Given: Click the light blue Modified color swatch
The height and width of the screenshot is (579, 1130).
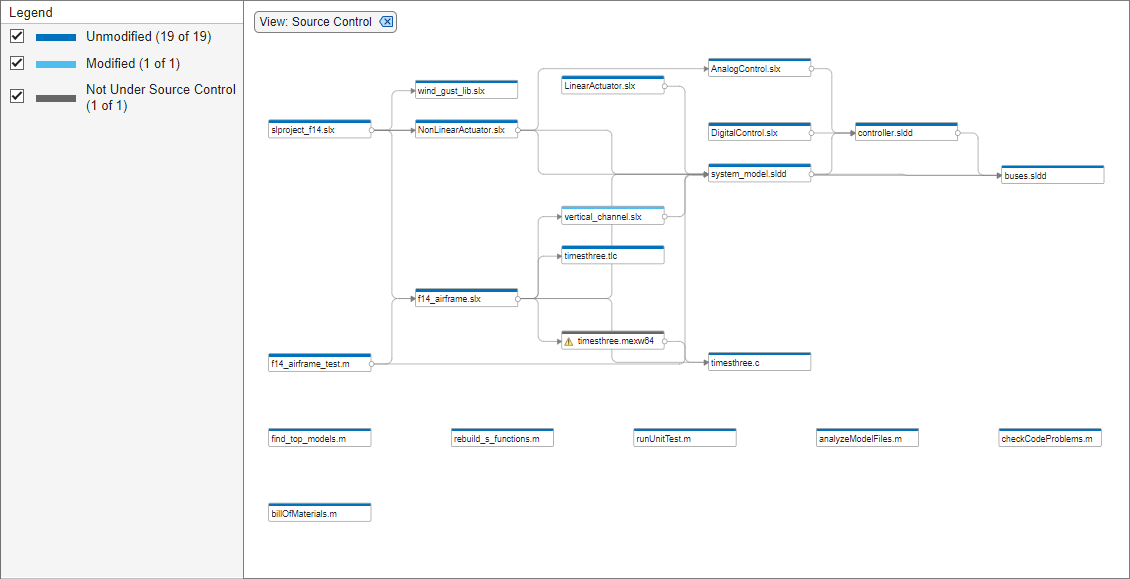Looking at the screenshot, I should pyautogui.click(x=56, y=64).
